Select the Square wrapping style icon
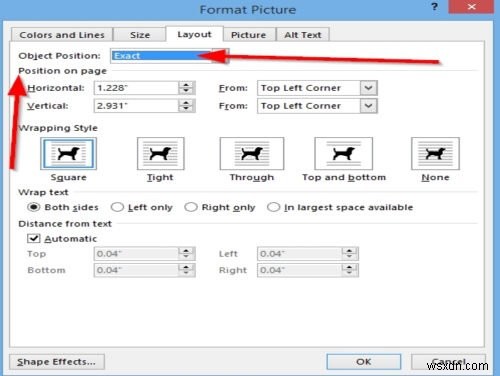 [68, 154]
